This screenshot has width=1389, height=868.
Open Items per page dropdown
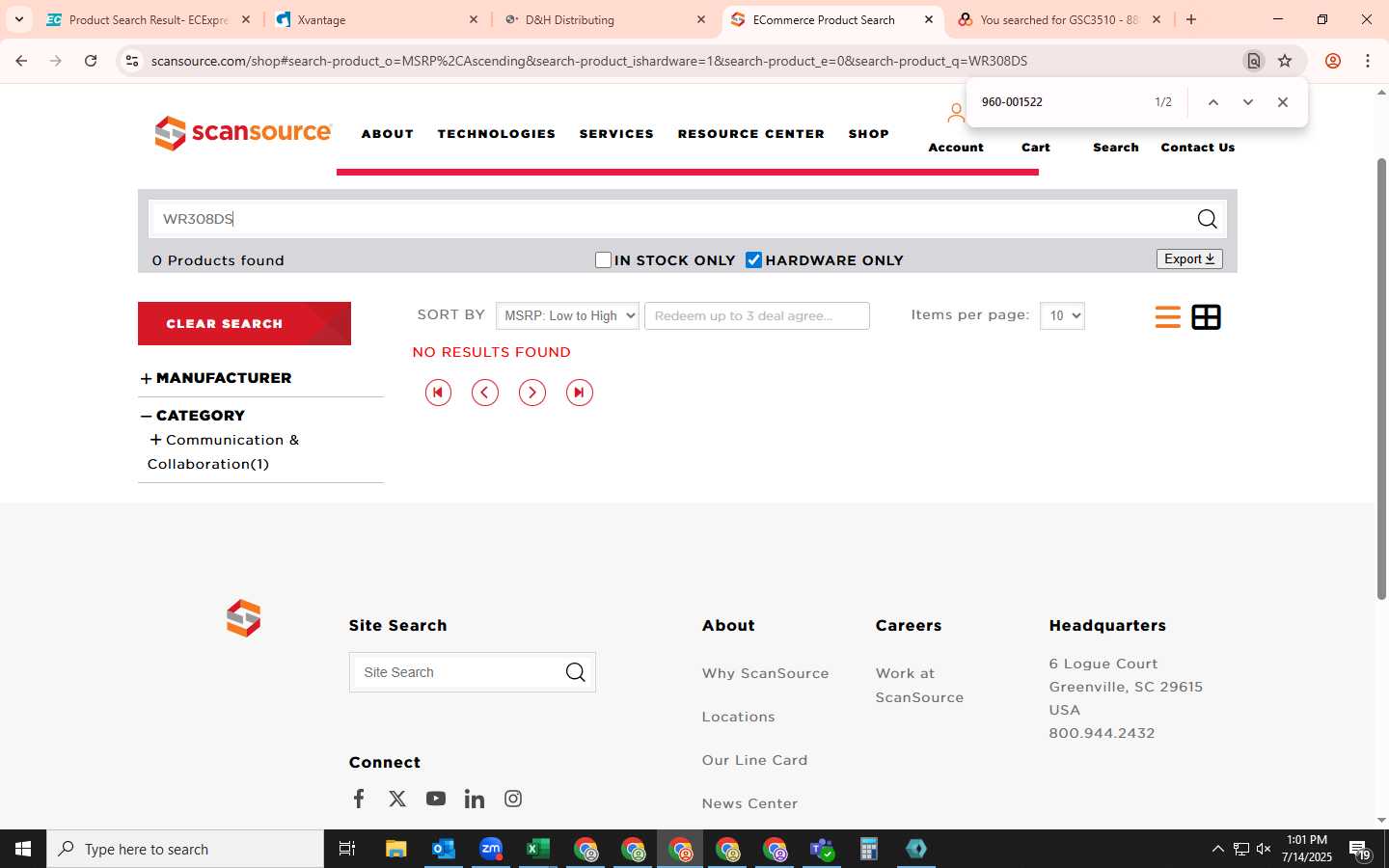1062,315
